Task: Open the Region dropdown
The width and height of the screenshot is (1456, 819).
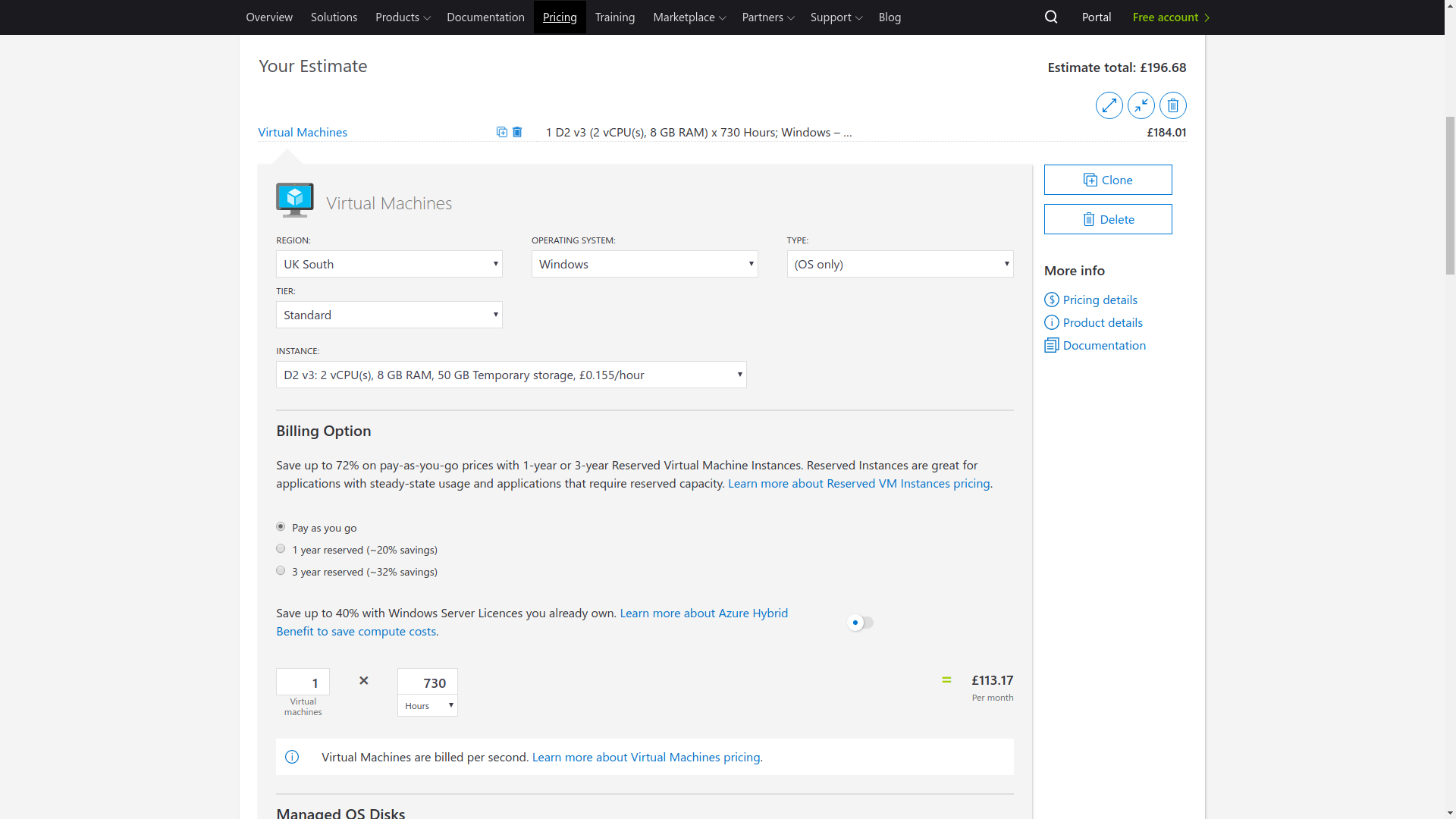Action: 389,264
